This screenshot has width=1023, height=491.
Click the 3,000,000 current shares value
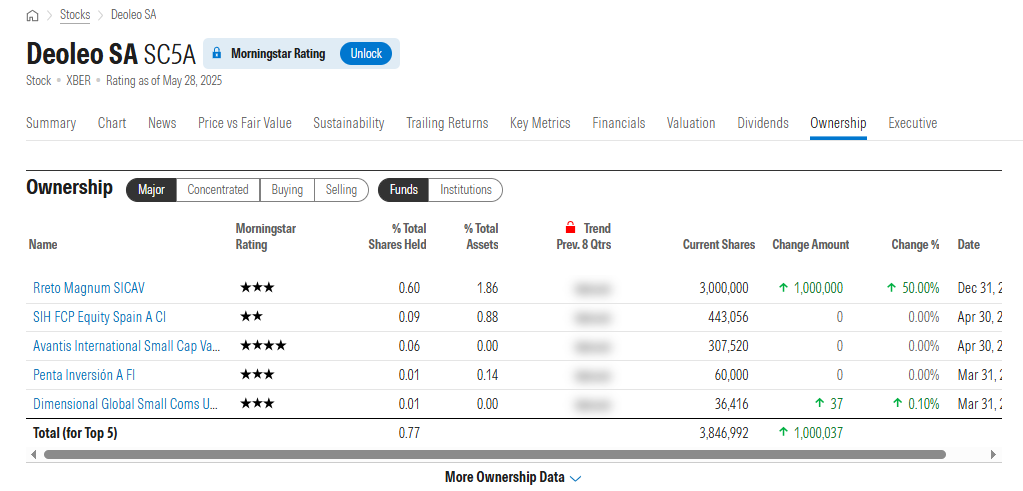pyautogui.click(x=723, y=288)
